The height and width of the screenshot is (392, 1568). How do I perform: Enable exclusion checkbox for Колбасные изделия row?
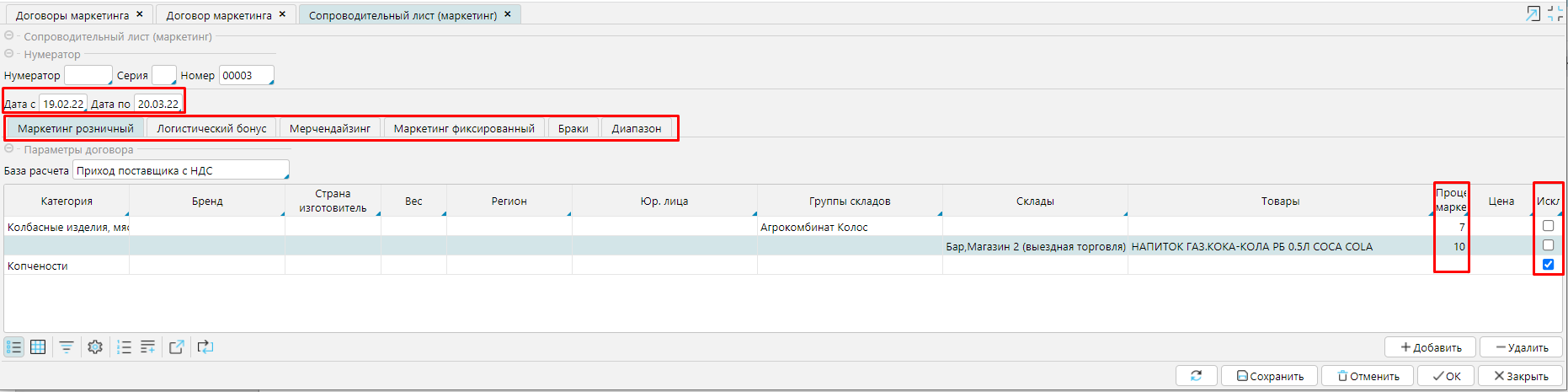point(1548,226)
